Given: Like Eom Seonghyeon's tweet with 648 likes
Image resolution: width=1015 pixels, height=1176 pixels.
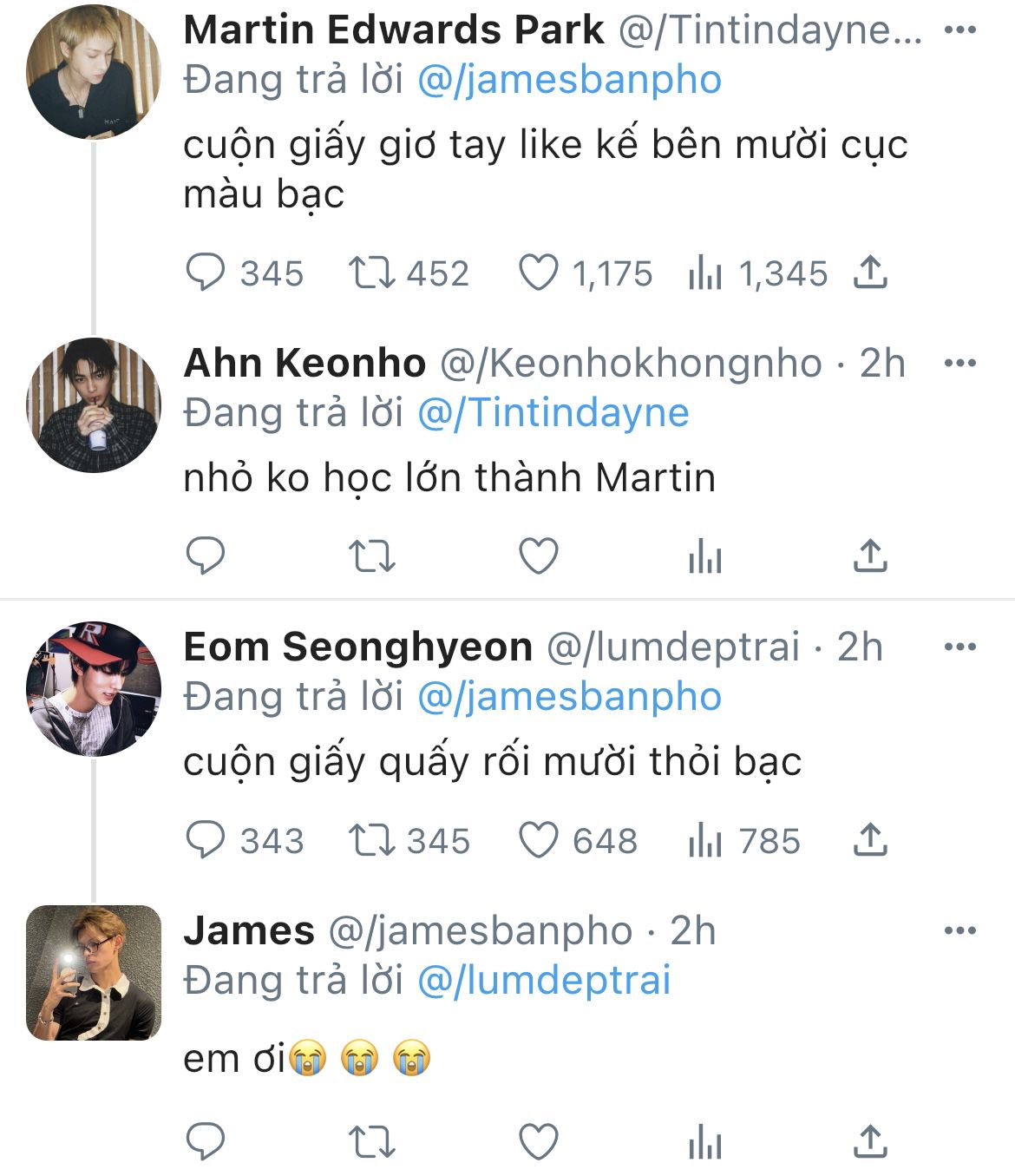Looking at the screenshot, I should pyautogui.click(x=538, y=840).
